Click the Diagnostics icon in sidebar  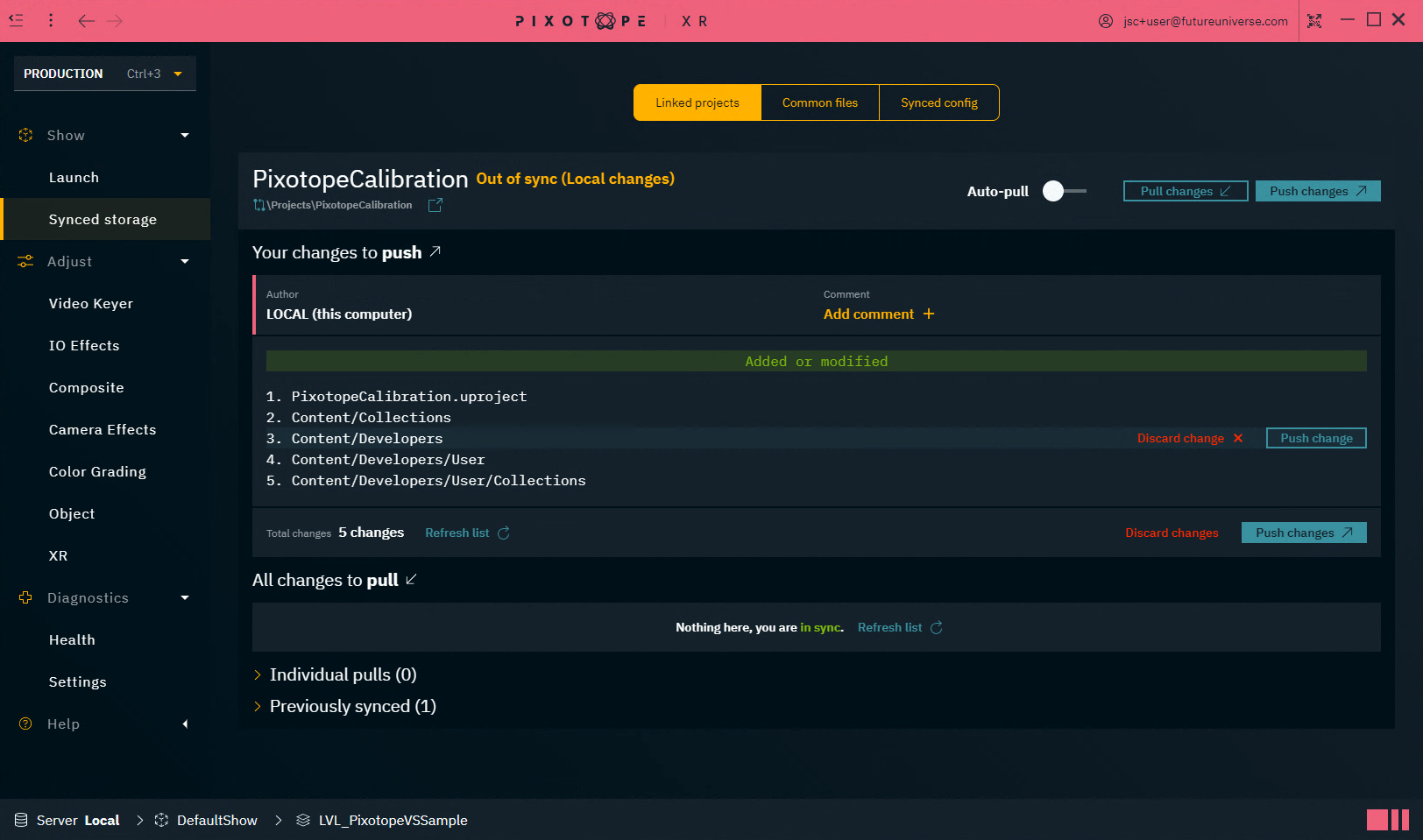(x=25, y=597)
